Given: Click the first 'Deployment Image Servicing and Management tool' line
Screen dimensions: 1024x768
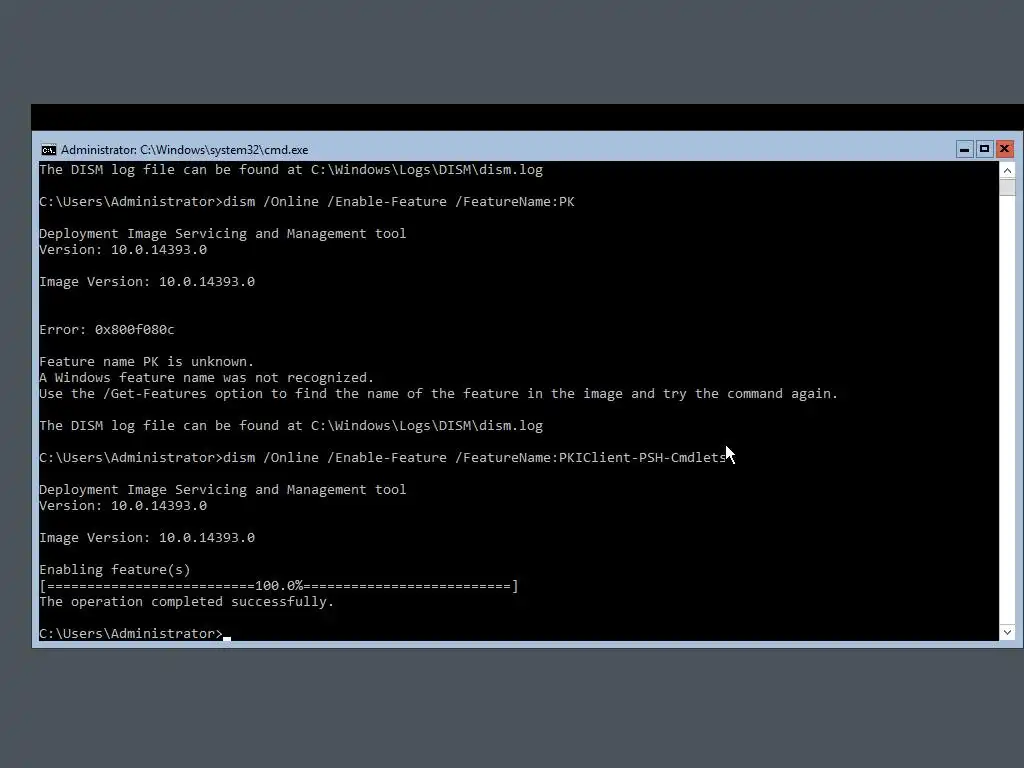Looking at the screenshot, I should (223, 234).
